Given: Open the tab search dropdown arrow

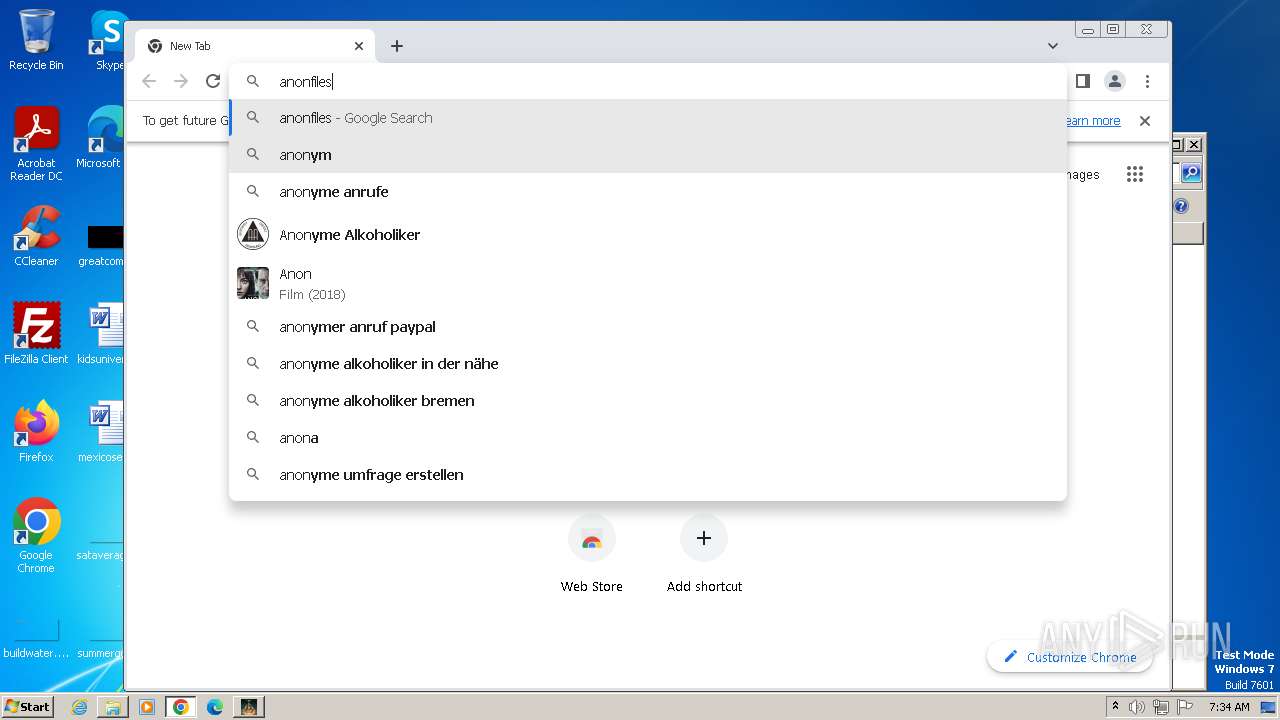Looking at the screenshot, I should click(x=1053, y=46).
